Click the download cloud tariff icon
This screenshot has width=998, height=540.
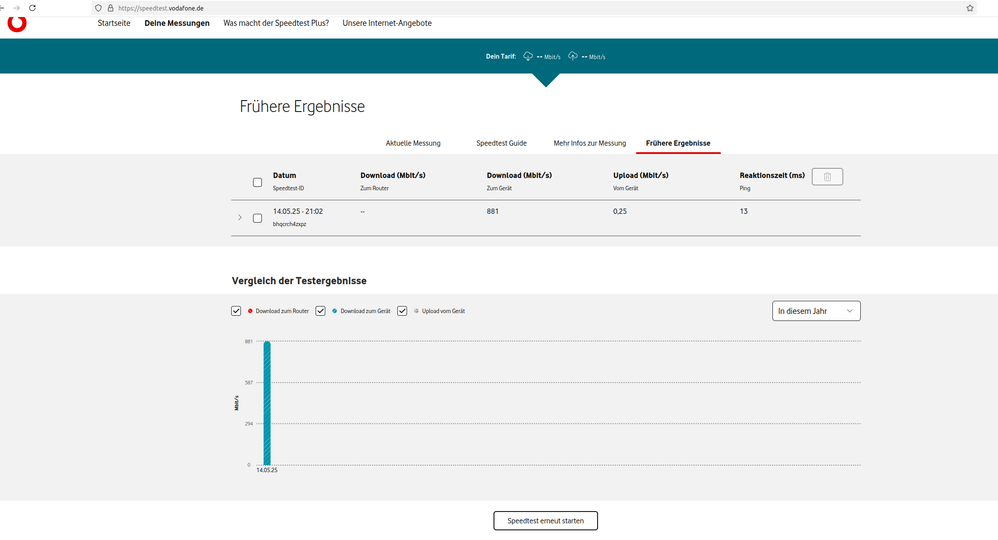(528, 56)
